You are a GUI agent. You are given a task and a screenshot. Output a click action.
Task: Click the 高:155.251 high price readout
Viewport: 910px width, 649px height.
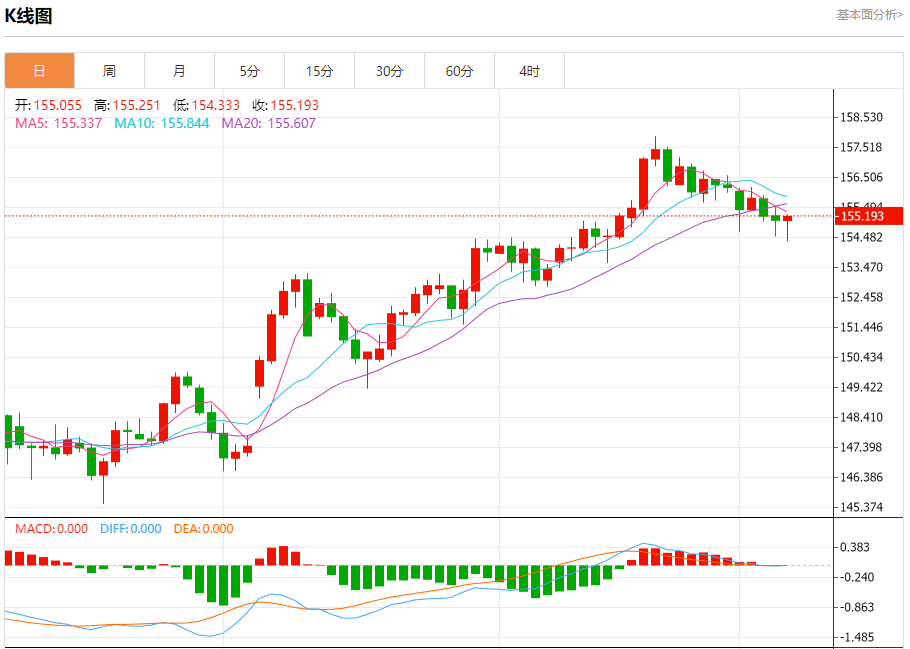pyautogui.click(x=127, y=105)
